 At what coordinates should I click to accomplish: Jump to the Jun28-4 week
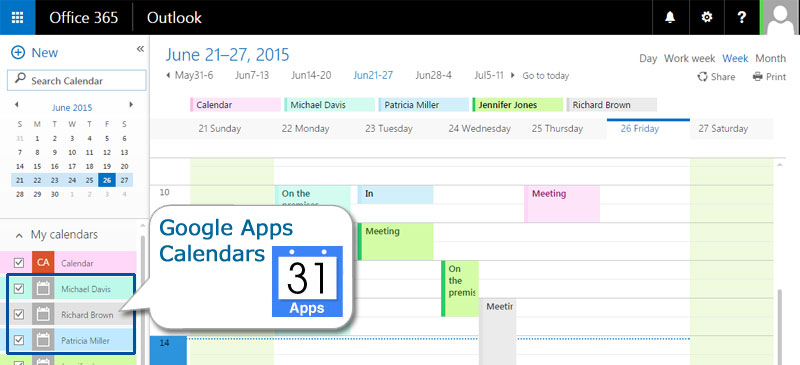(x=433, y=76)
